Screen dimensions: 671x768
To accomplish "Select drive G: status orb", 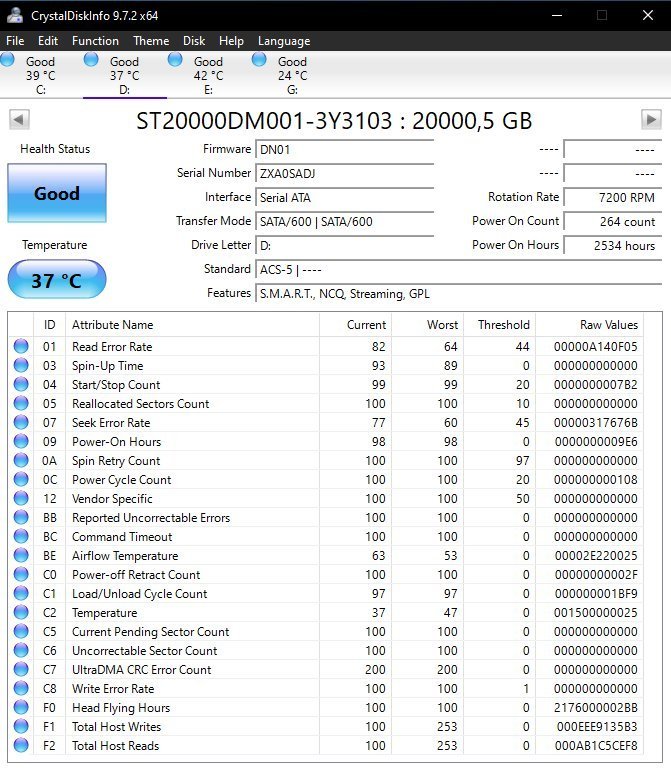I will click(x=260, y=60).
